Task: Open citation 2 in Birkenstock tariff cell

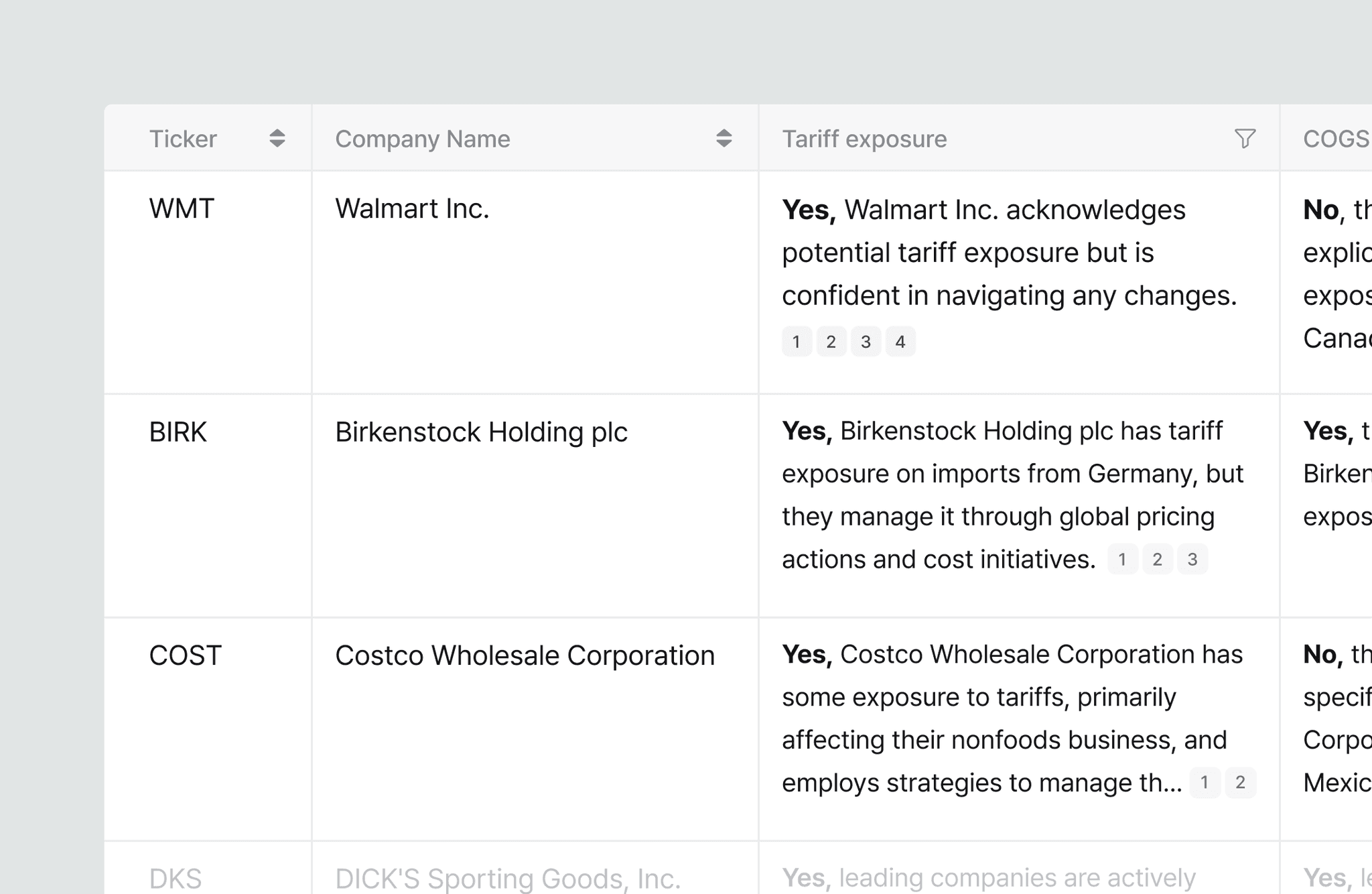Action: click(1158, 560)
